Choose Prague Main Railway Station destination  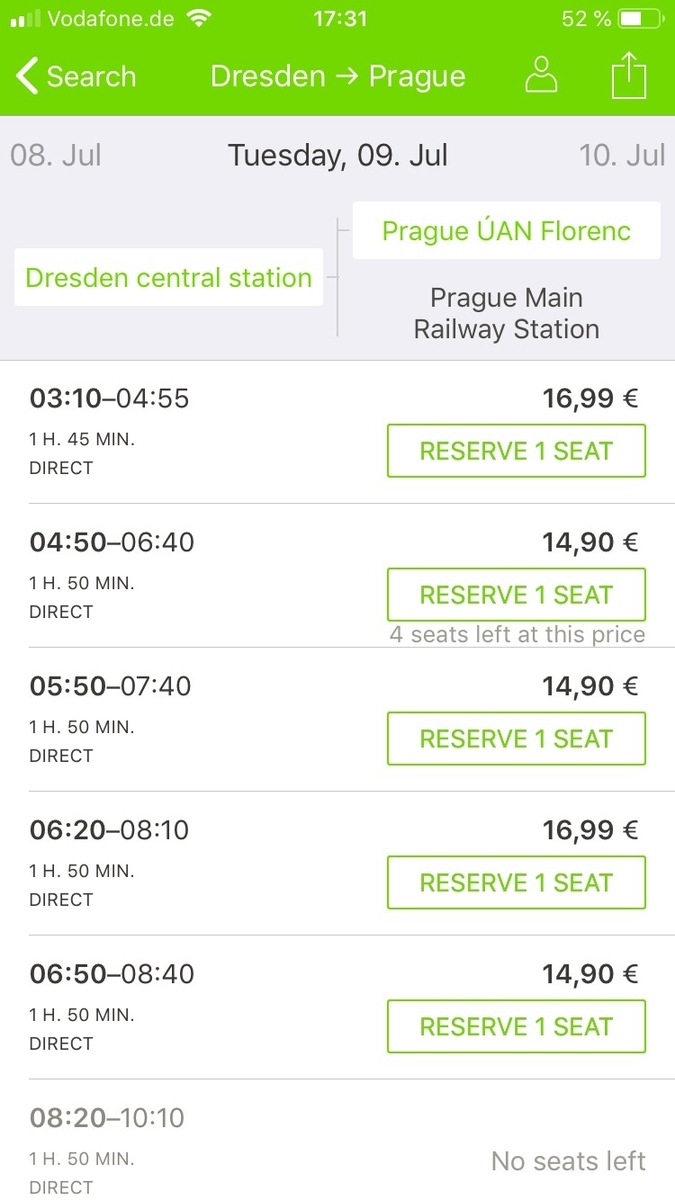(x=507, y=313)
